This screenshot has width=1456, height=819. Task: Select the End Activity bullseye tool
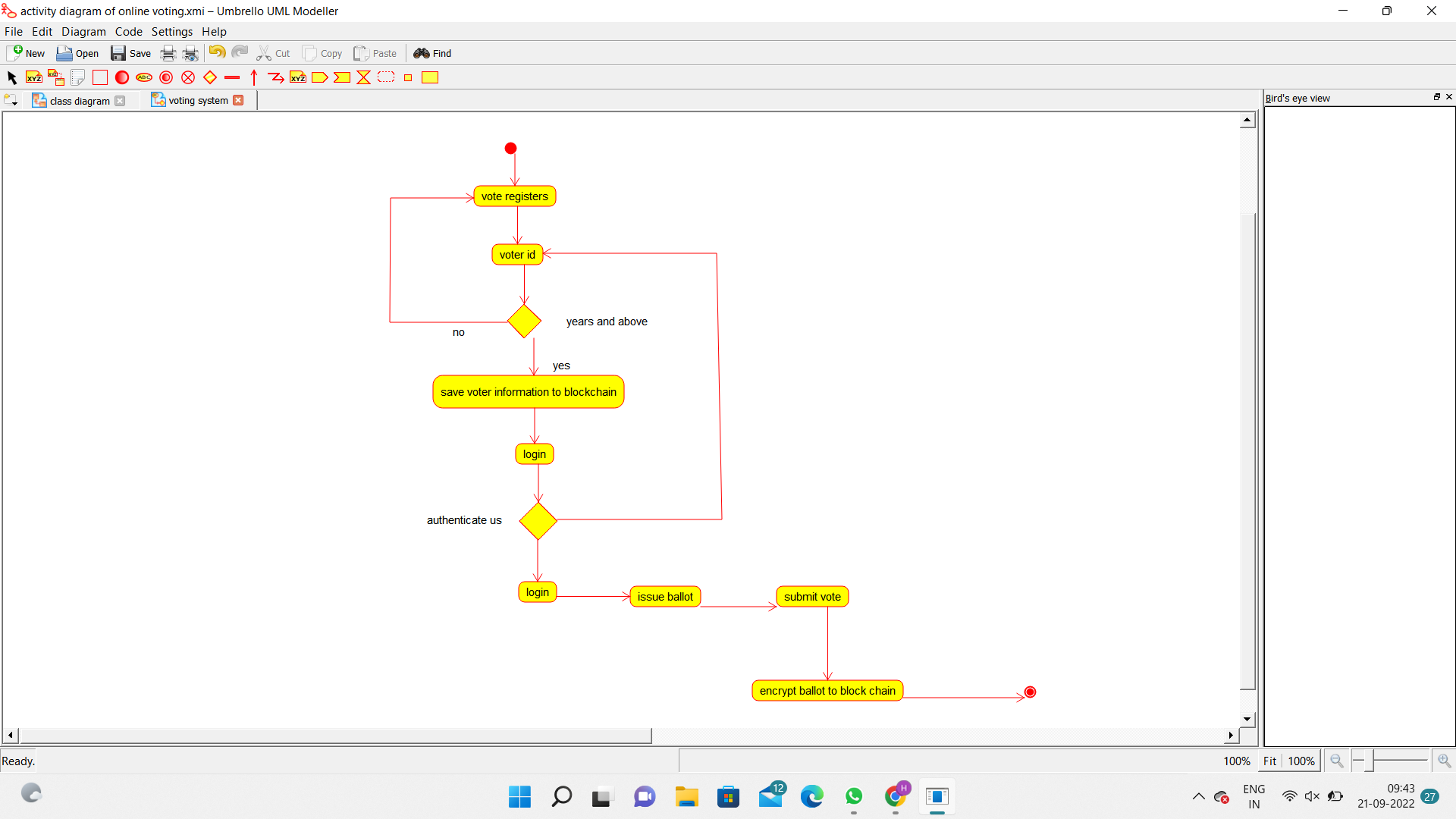(x=166, y=77)
